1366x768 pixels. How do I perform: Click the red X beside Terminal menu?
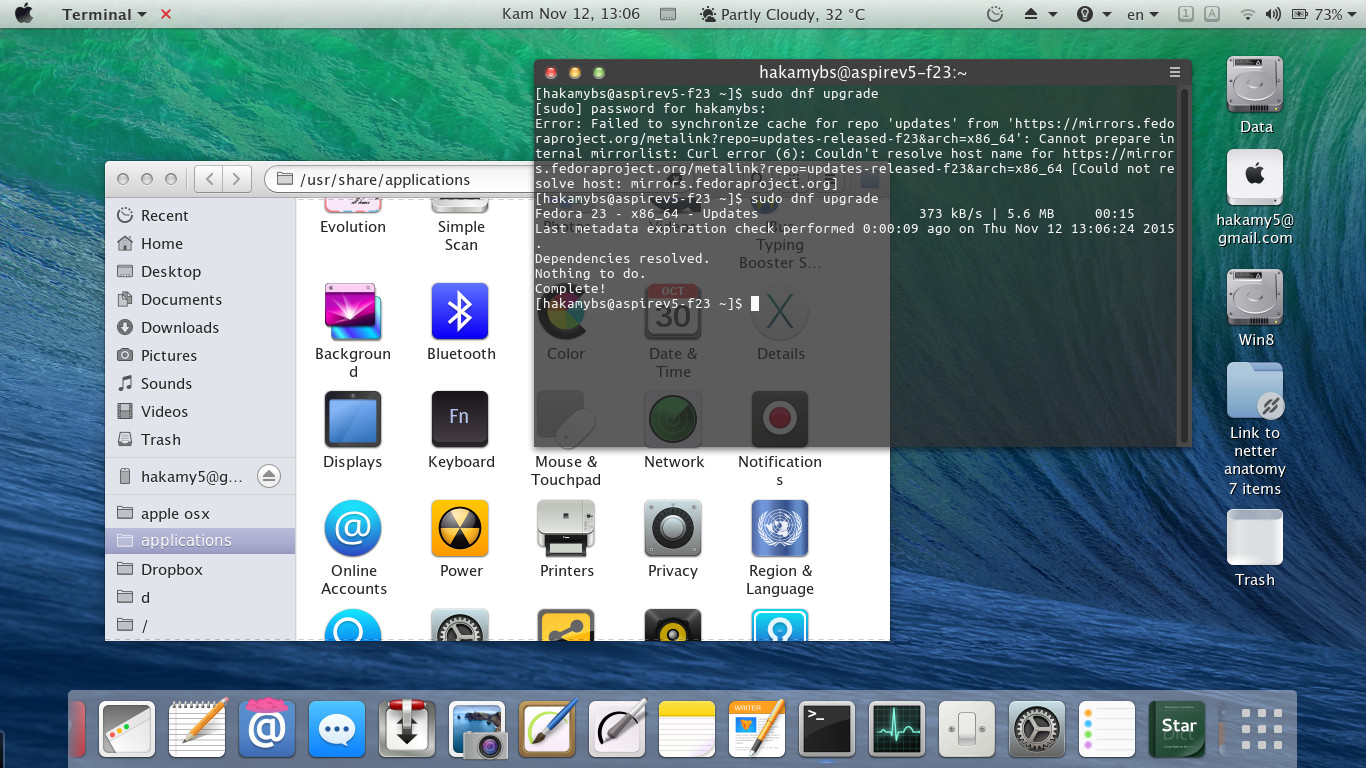[x=166, y=14]
